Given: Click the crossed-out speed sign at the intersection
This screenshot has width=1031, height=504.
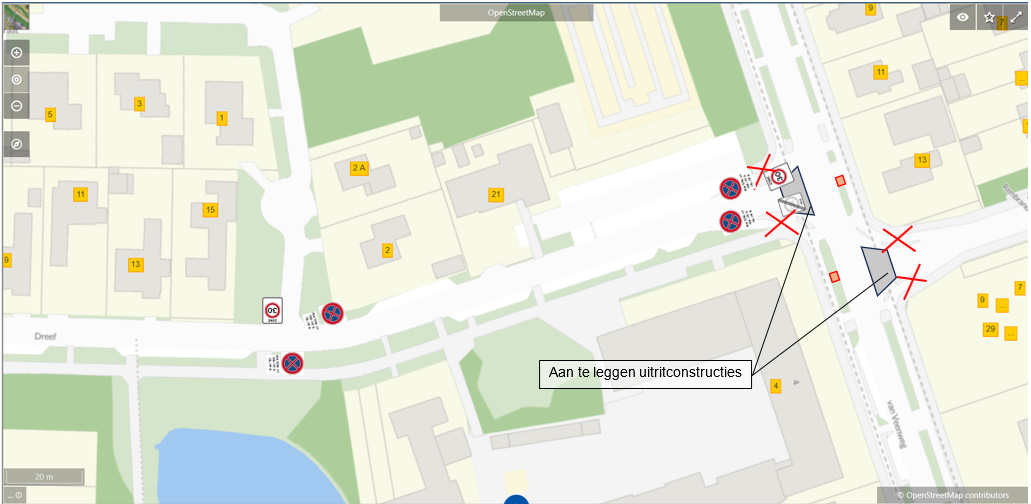Looking at the screenshot, I should click(779, 177).
